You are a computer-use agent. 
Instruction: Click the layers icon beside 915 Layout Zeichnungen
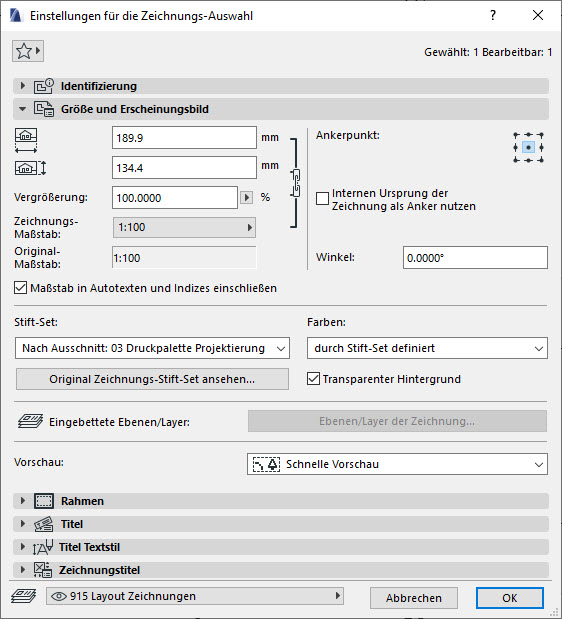[x=24, y=596]
